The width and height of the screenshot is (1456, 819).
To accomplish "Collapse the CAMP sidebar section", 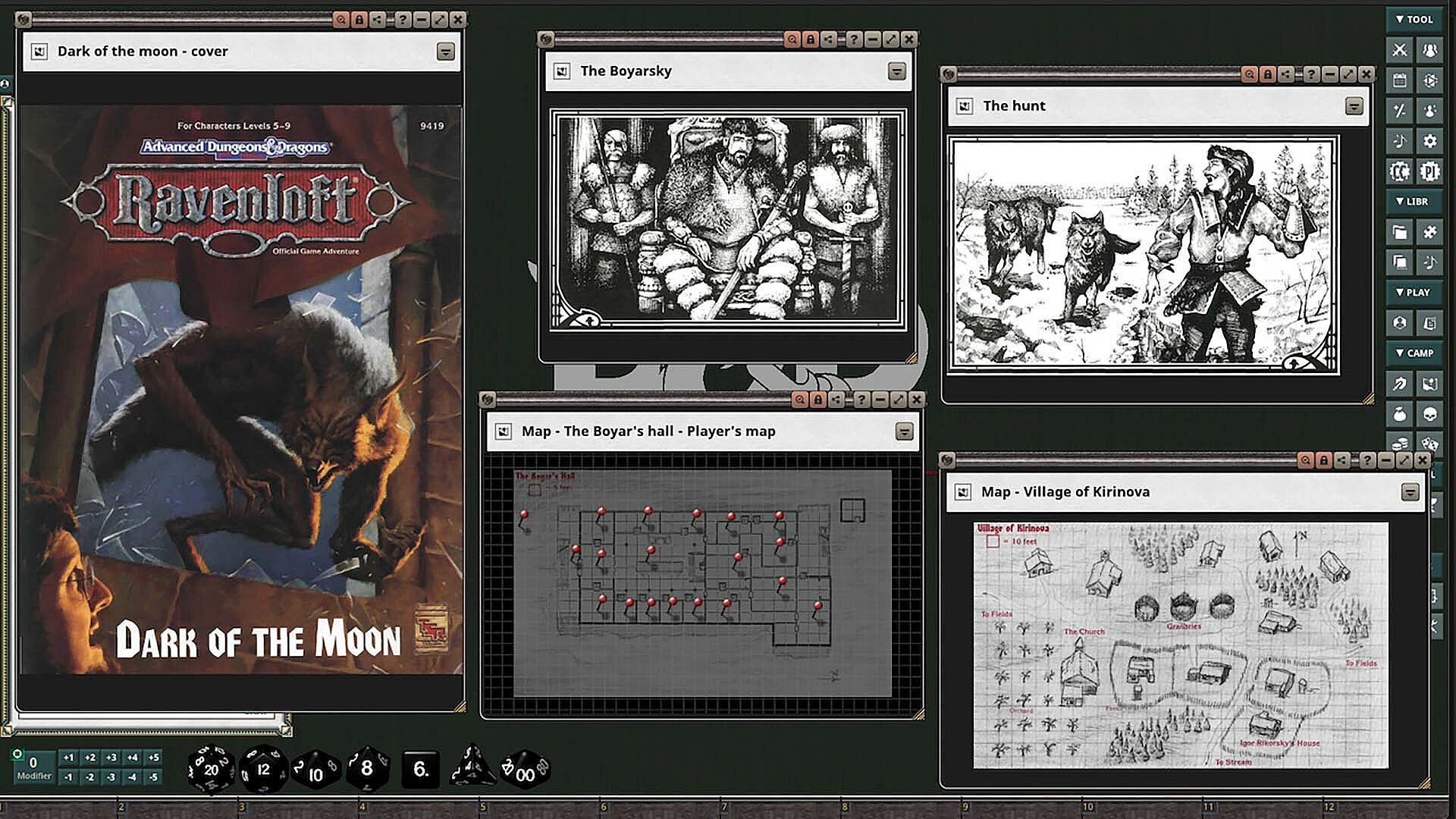I will pos(1414,353).
